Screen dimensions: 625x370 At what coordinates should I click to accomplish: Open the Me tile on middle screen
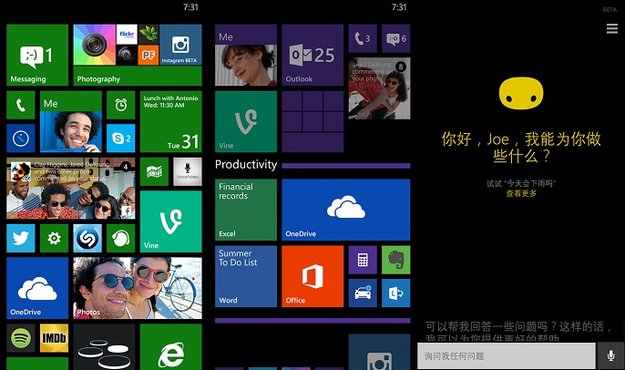tap(246, 55)
